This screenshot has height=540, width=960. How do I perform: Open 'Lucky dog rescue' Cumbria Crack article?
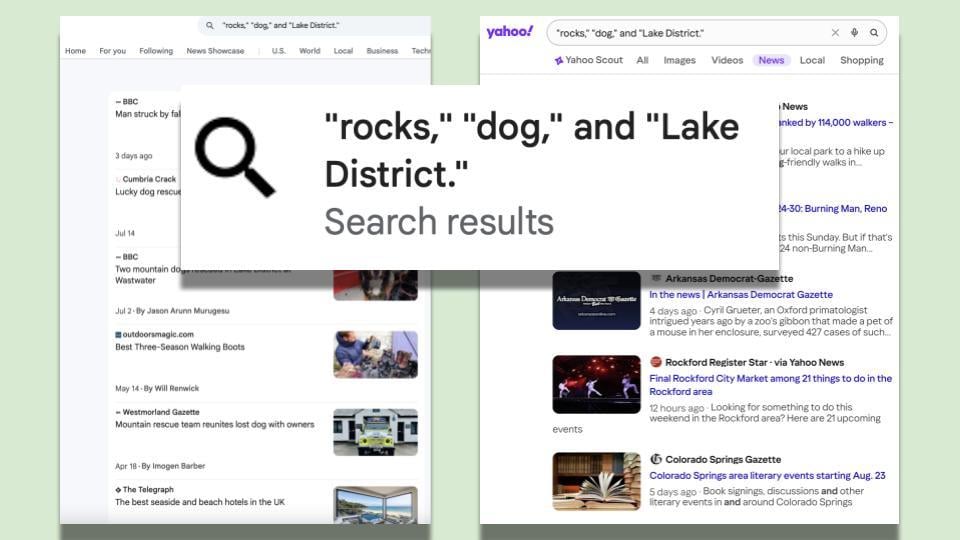coord(148,192)
